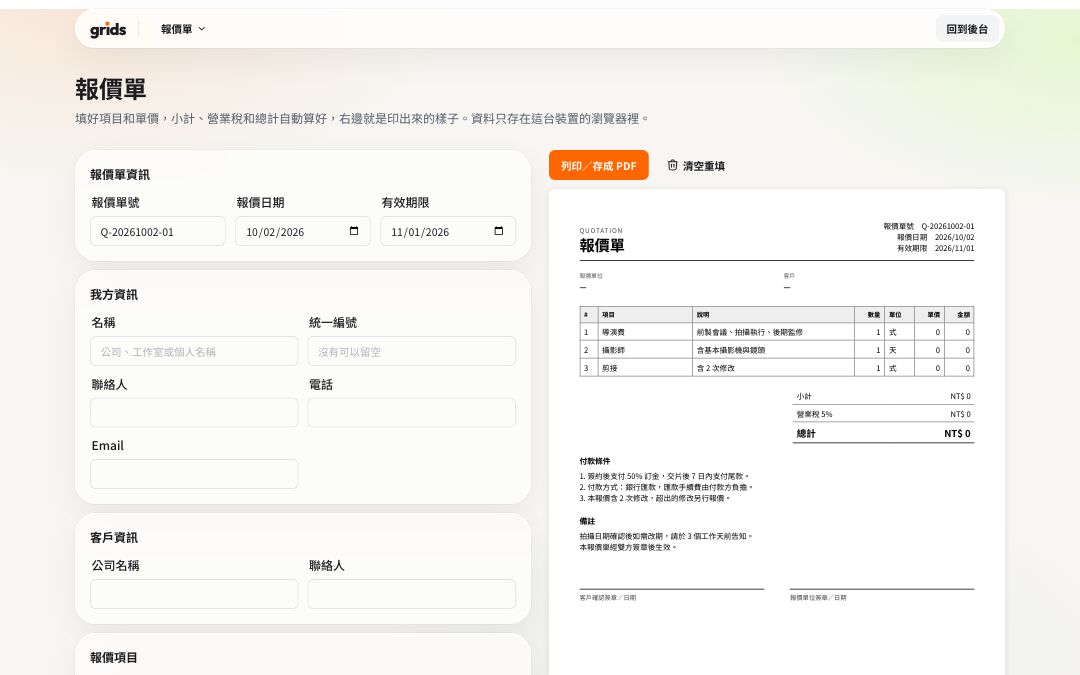Click the 付款條件 heading in preview
Viewport: 1080px width, 675px height.
594,461
